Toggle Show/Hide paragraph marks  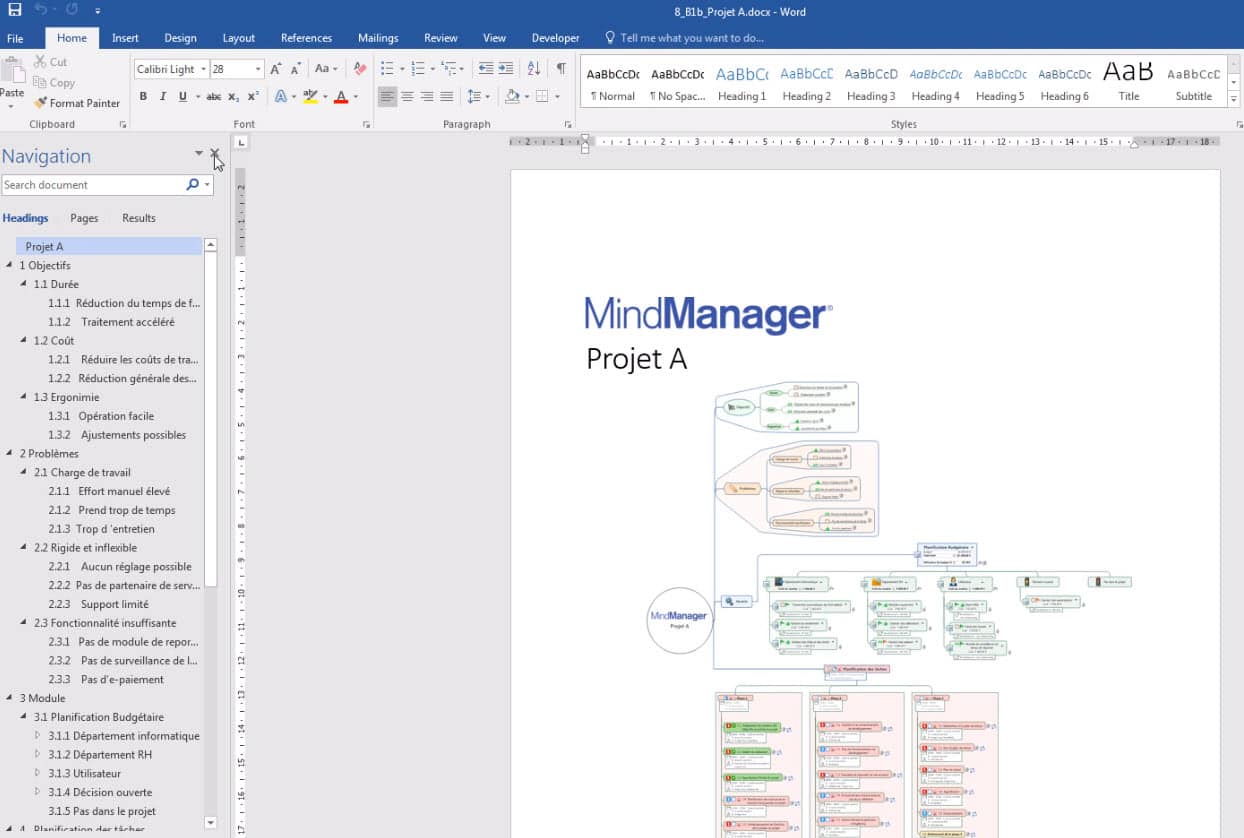tap(561, 69)
